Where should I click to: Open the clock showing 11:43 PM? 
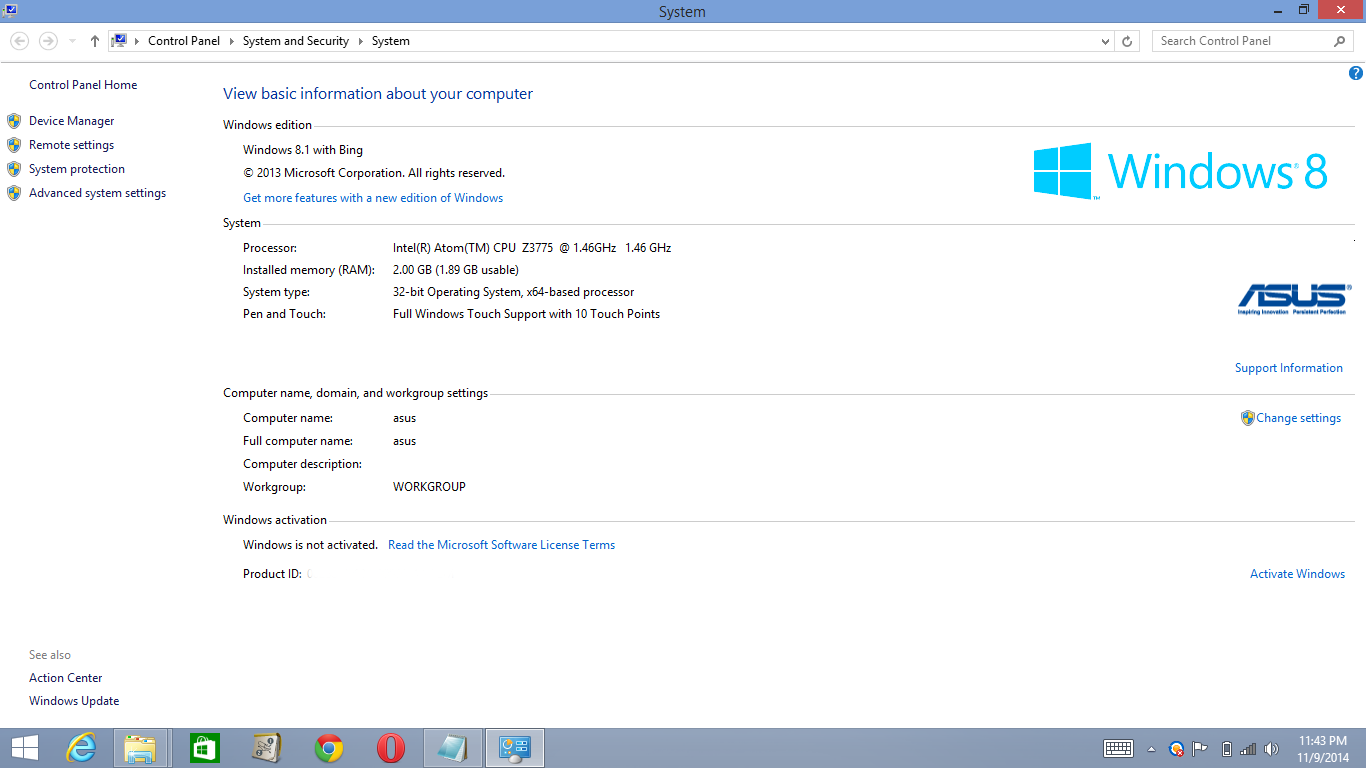click(x=1323, y=748)
